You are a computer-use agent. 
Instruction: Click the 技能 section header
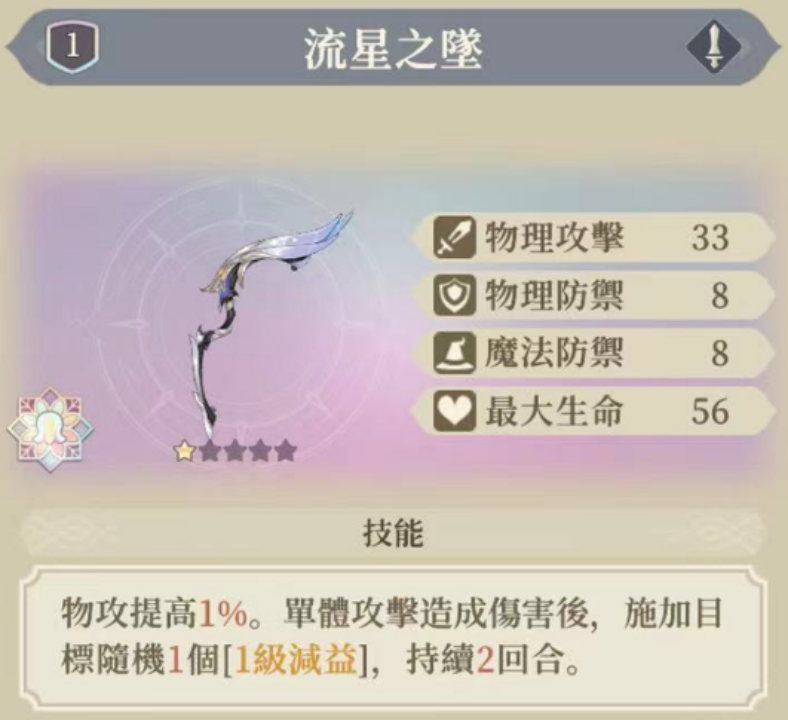[393, 533]
